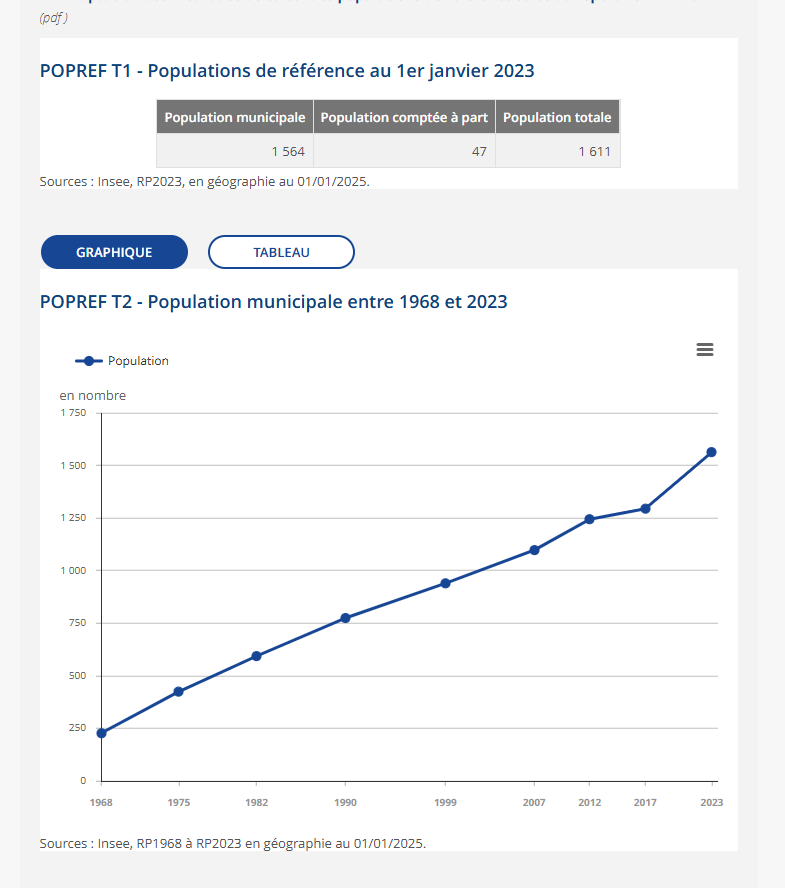Select the 2023 data point on the chart
Image resolution: width=785 pixels, height=888 pixels.
(x=711, y=452)
